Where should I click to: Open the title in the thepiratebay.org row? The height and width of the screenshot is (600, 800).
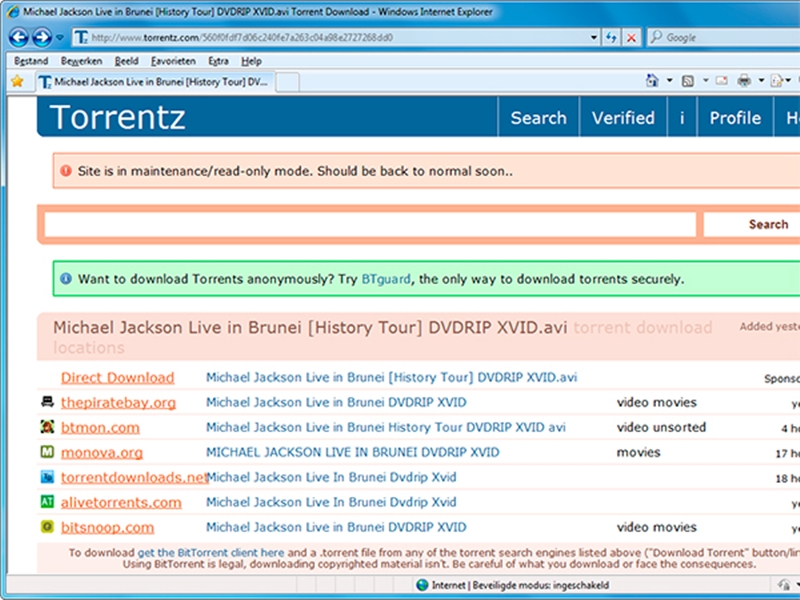(336, 403)
